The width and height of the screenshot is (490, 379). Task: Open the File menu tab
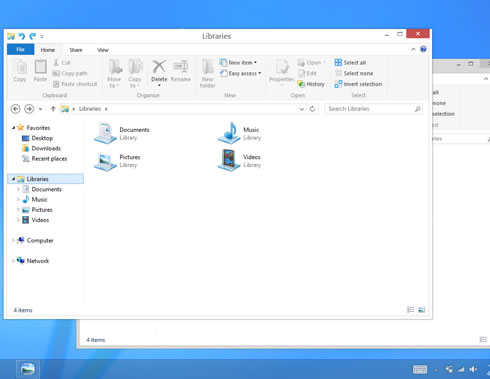click(20, 50)
